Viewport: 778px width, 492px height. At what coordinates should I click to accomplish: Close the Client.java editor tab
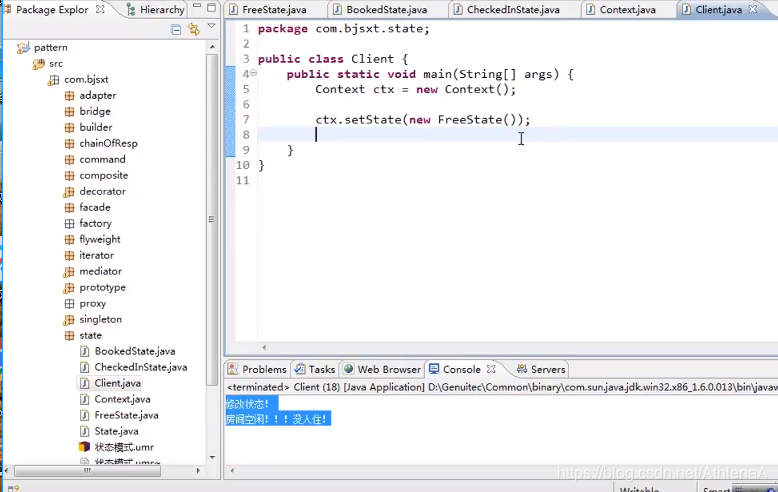(x=753, y=9)
